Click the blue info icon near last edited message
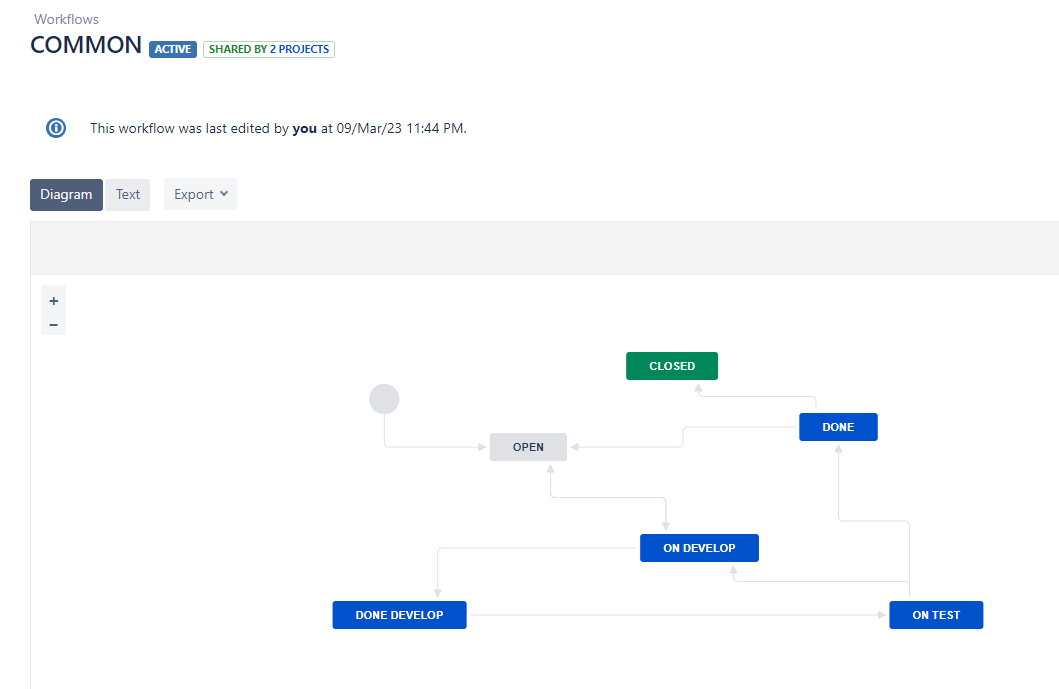 pos(55,128)
